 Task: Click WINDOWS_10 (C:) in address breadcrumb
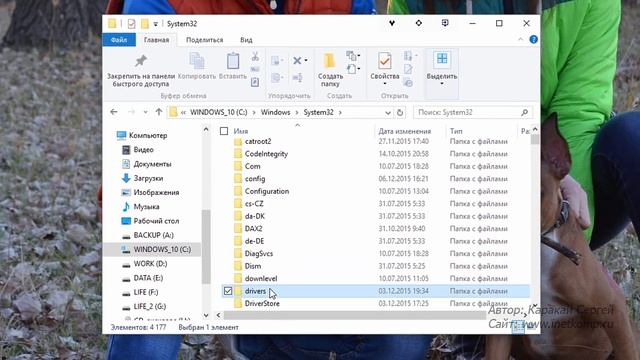coord(219,112)
